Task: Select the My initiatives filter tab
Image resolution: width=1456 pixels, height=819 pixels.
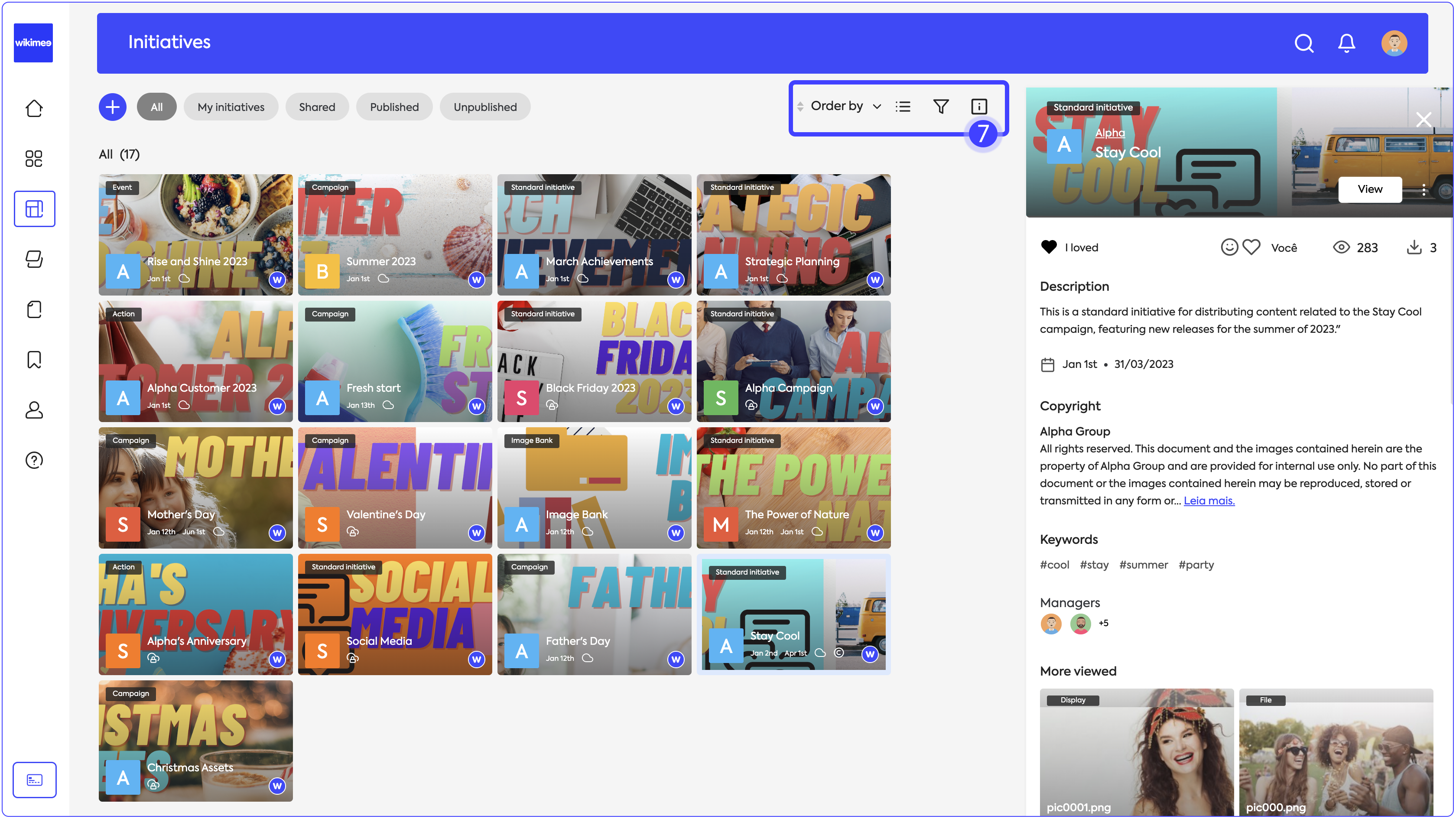Action: pos(231,107)
